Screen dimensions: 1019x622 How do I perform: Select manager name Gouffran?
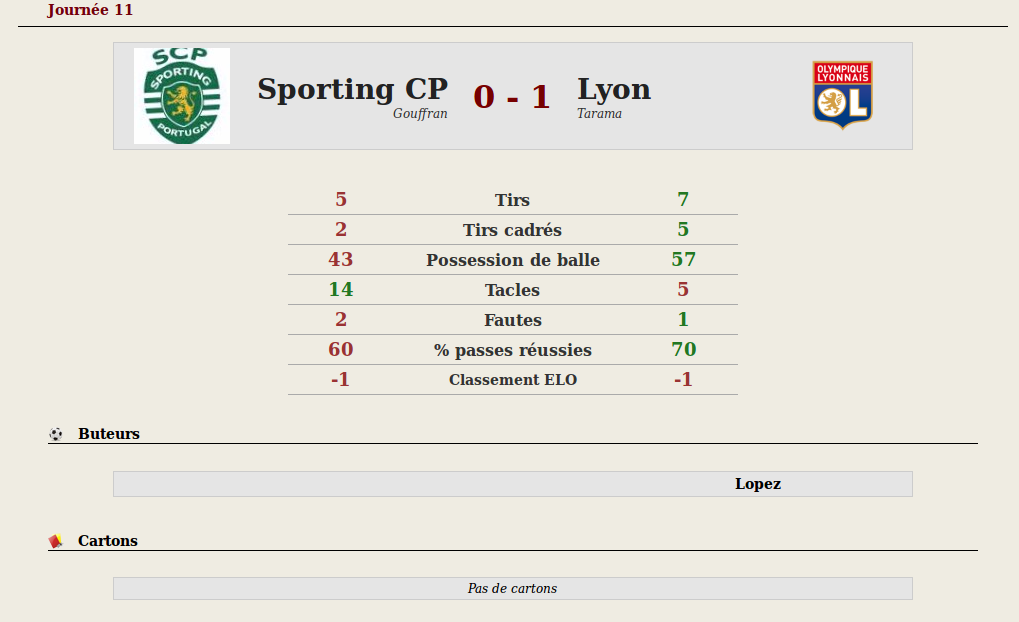[420, 114]
